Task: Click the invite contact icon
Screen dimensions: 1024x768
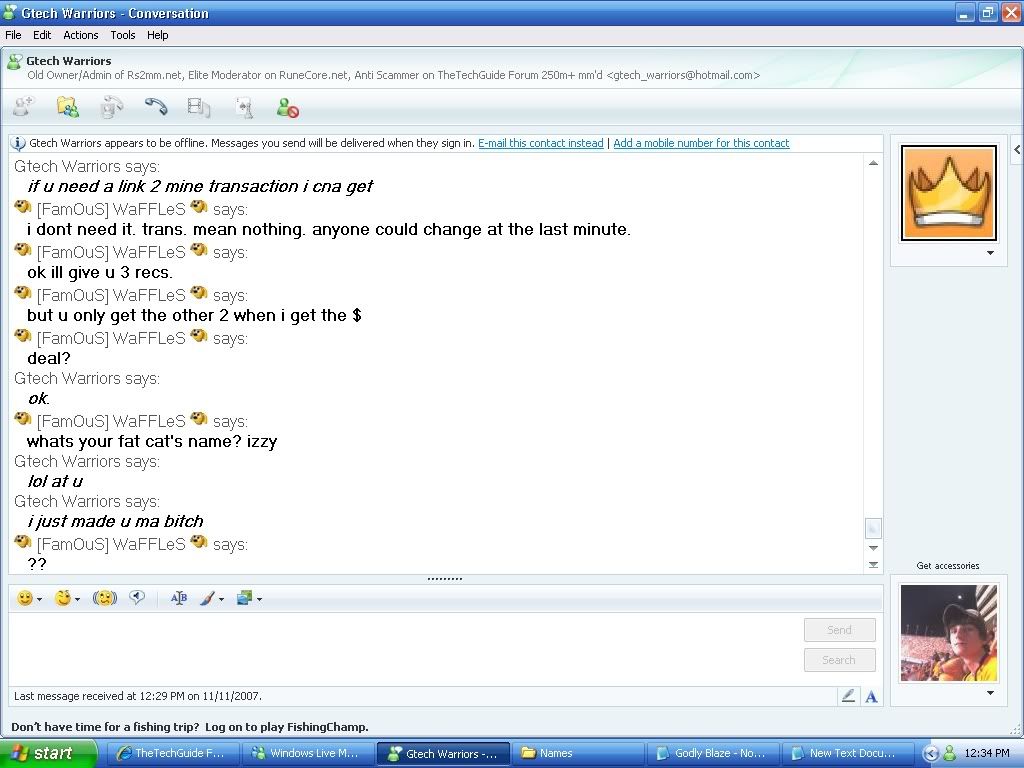Action: 23,107
